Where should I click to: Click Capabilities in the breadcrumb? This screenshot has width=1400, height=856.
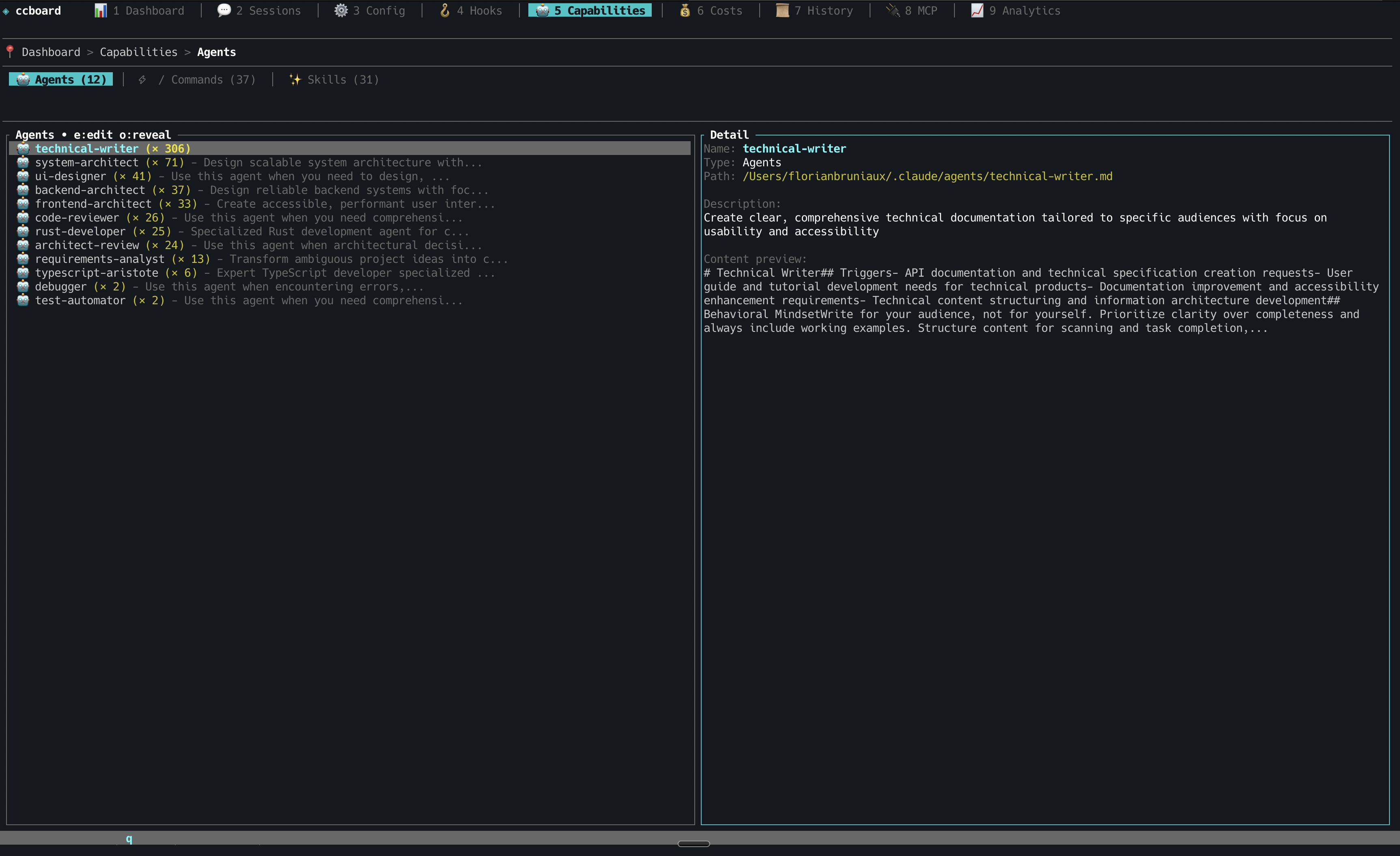[x=139, y=52]
